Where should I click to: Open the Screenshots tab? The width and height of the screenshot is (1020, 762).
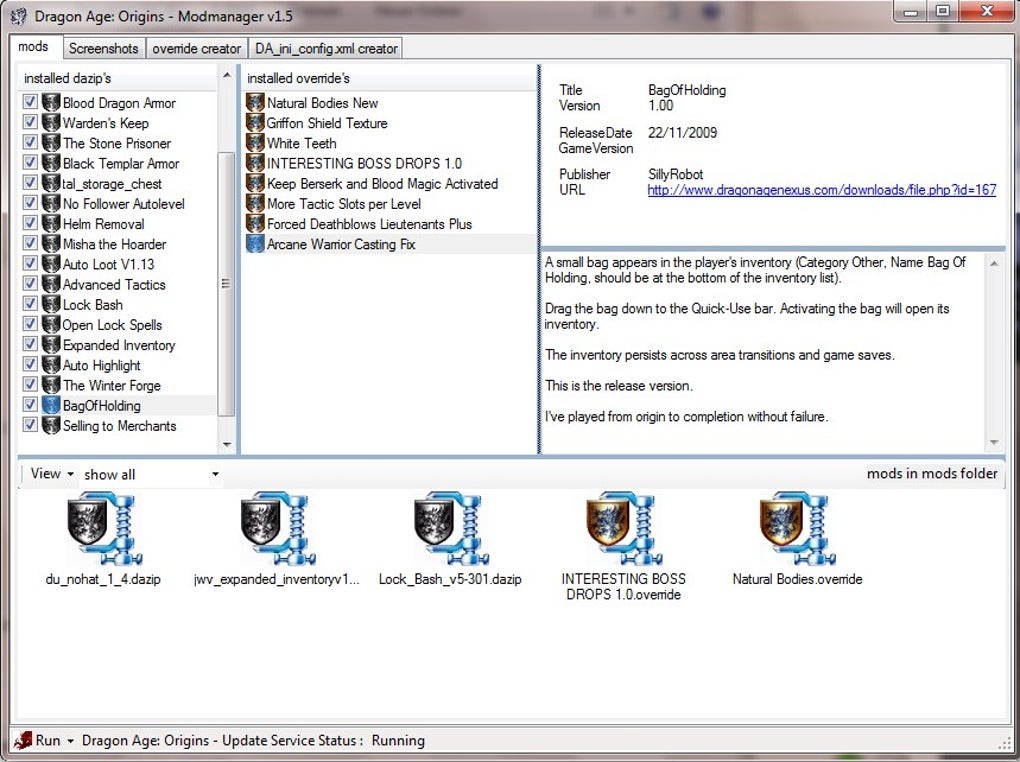click(103, 49)
